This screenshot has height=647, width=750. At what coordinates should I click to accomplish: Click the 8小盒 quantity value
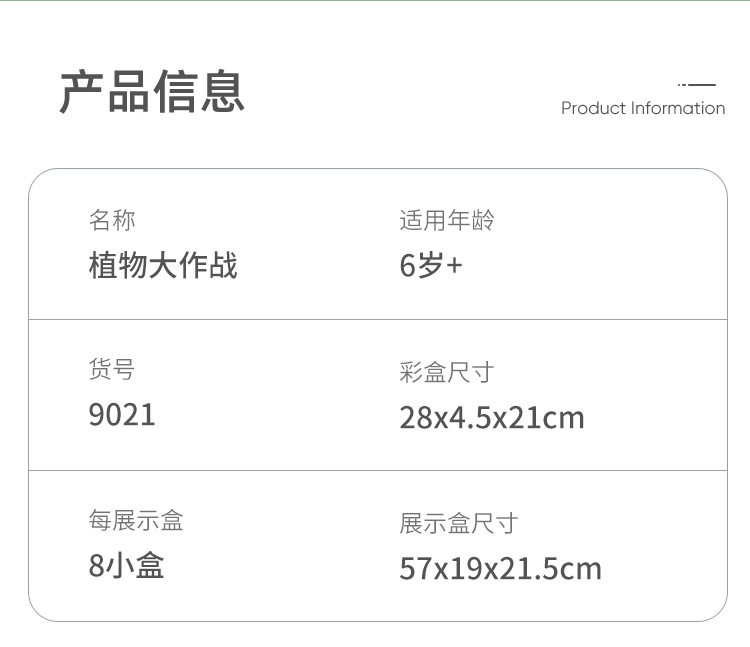(126, 566)
